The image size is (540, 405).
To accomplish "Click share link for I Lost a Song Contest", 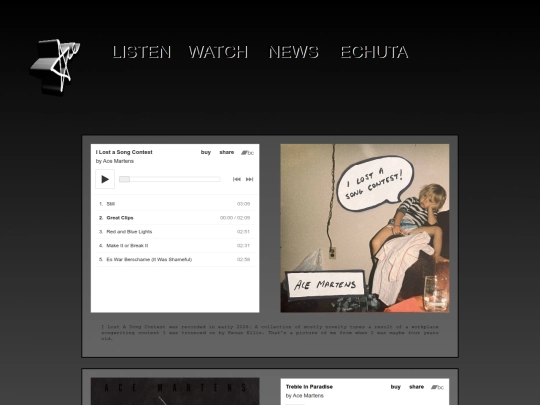I will coord(227,152).
